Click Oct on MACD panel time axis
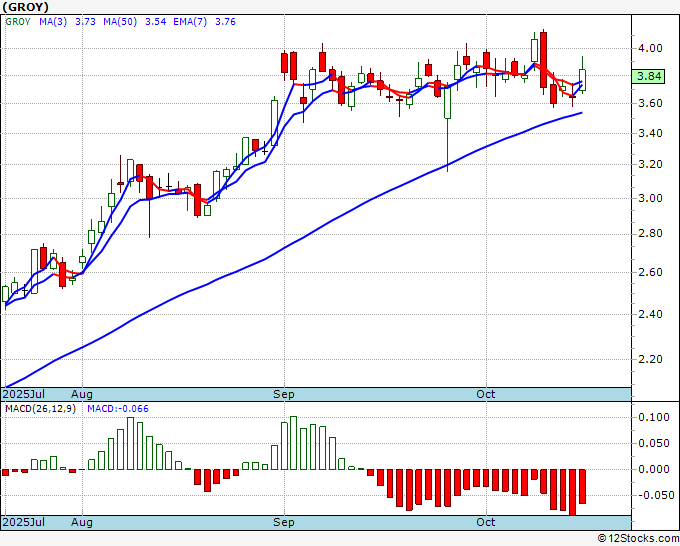 (x=486, y=522)
